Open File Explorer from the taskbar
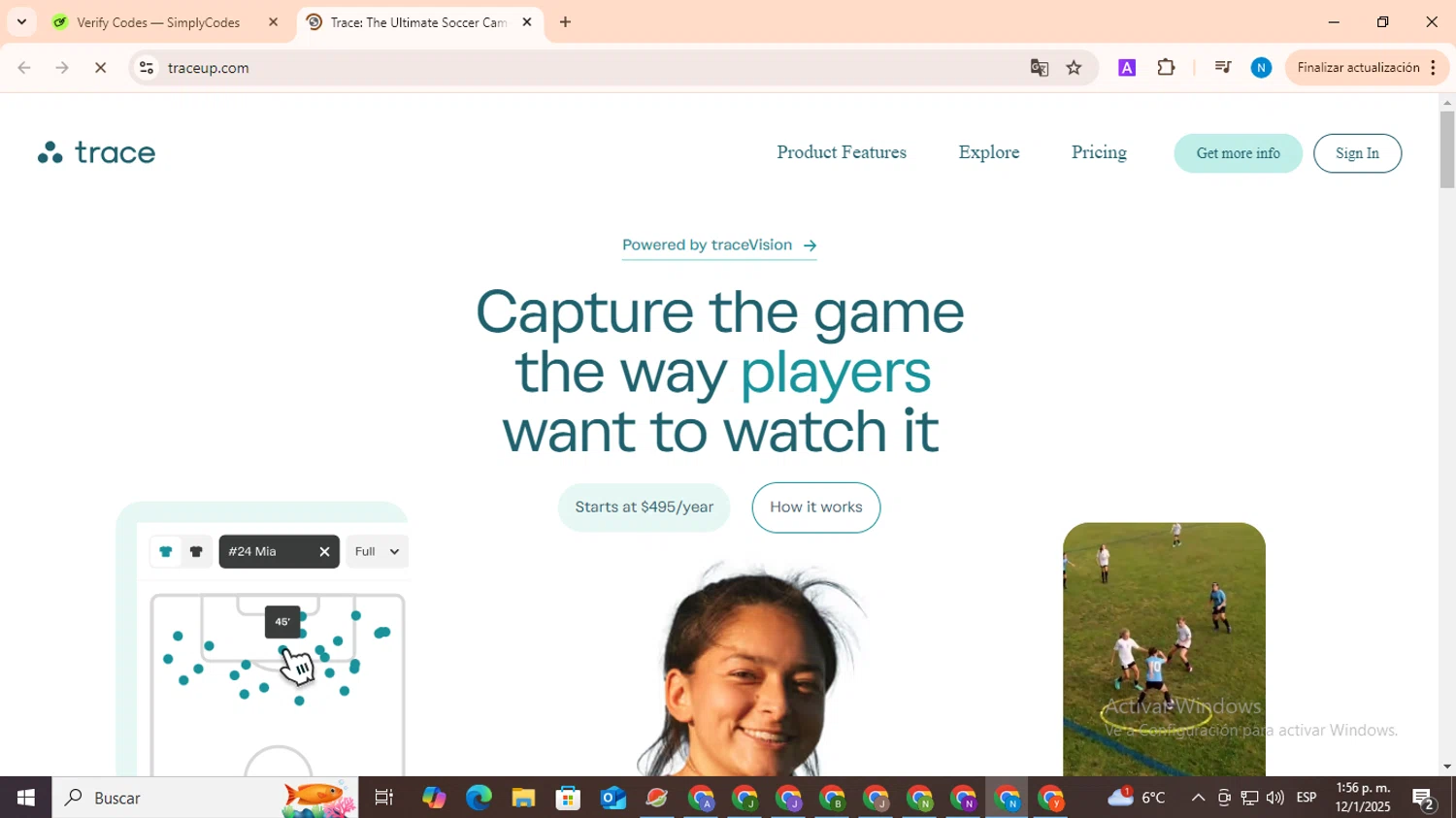 (523, 798)
